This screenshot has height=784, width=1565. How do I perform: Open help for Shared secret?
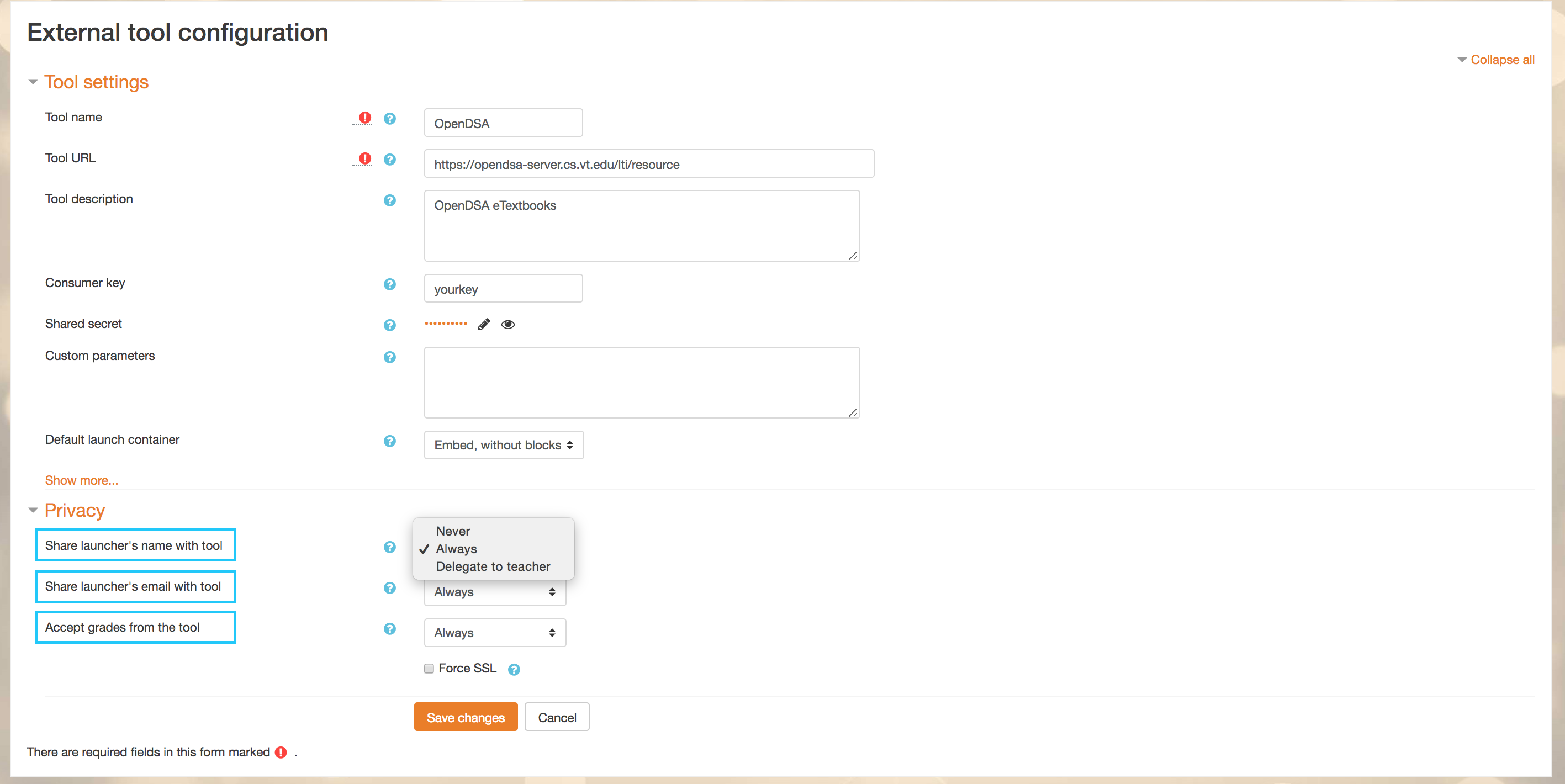390,325
